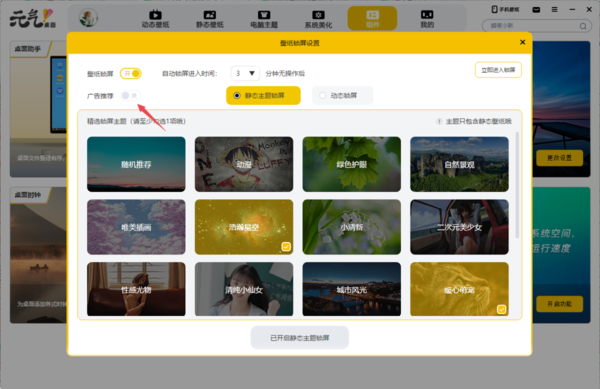
Task: Uncheck the checkbox on 浩瀚星空
Action: (286, 247)
